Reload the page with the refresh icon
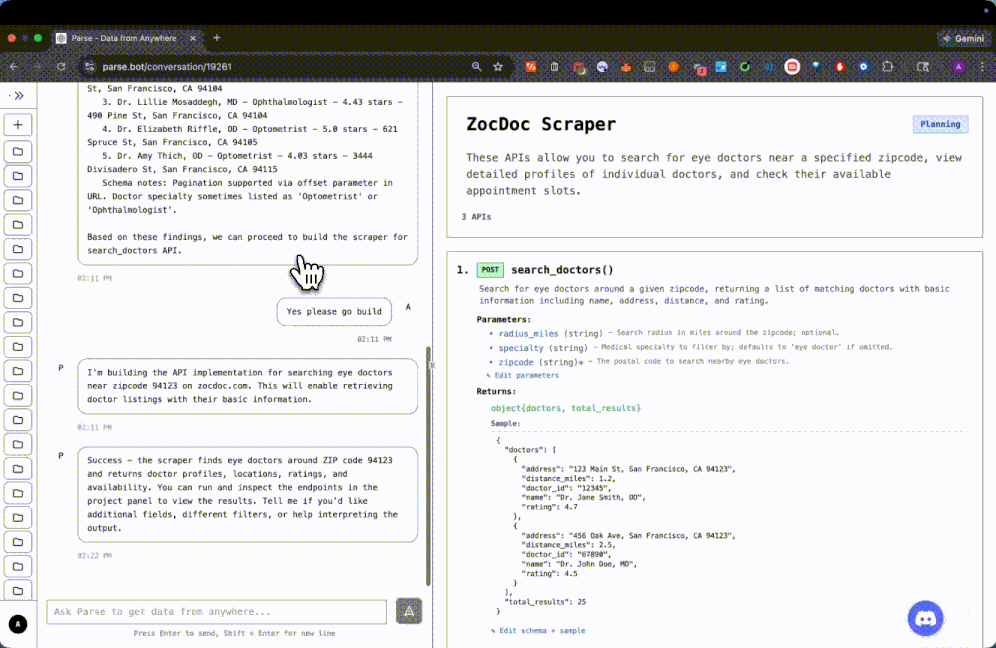 tap(62, 67)
